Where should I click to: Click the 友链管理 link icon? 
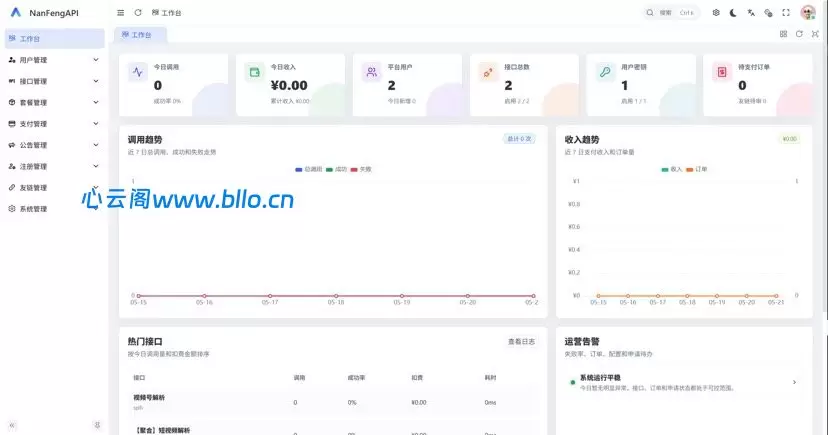(x=12, y=187)
